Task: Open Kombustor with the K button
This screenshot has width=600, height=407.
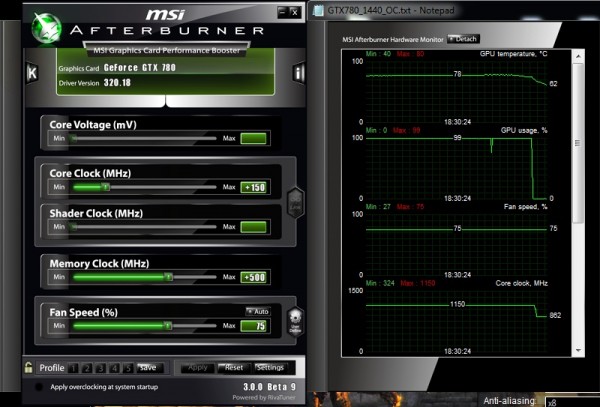Action: pyautogui.click(x=32, y=72)
